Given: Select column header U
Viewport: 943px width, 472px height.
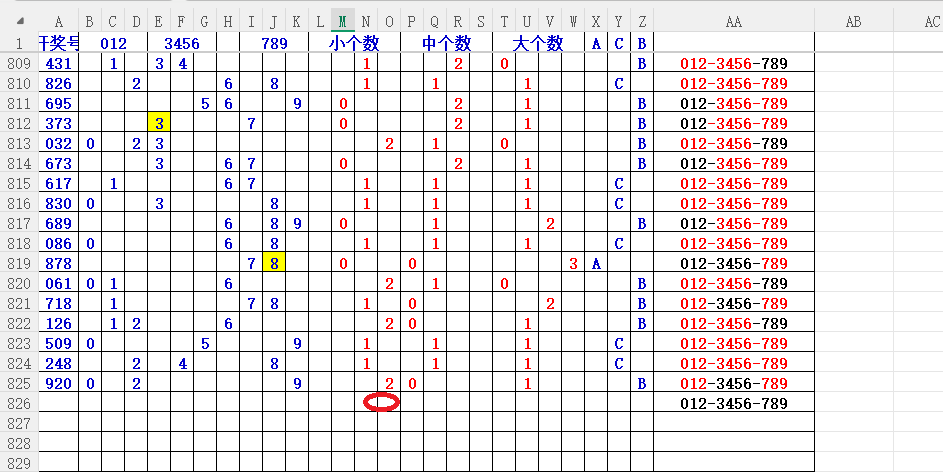Looking at the screenshot, I should (x=527, y=22).
